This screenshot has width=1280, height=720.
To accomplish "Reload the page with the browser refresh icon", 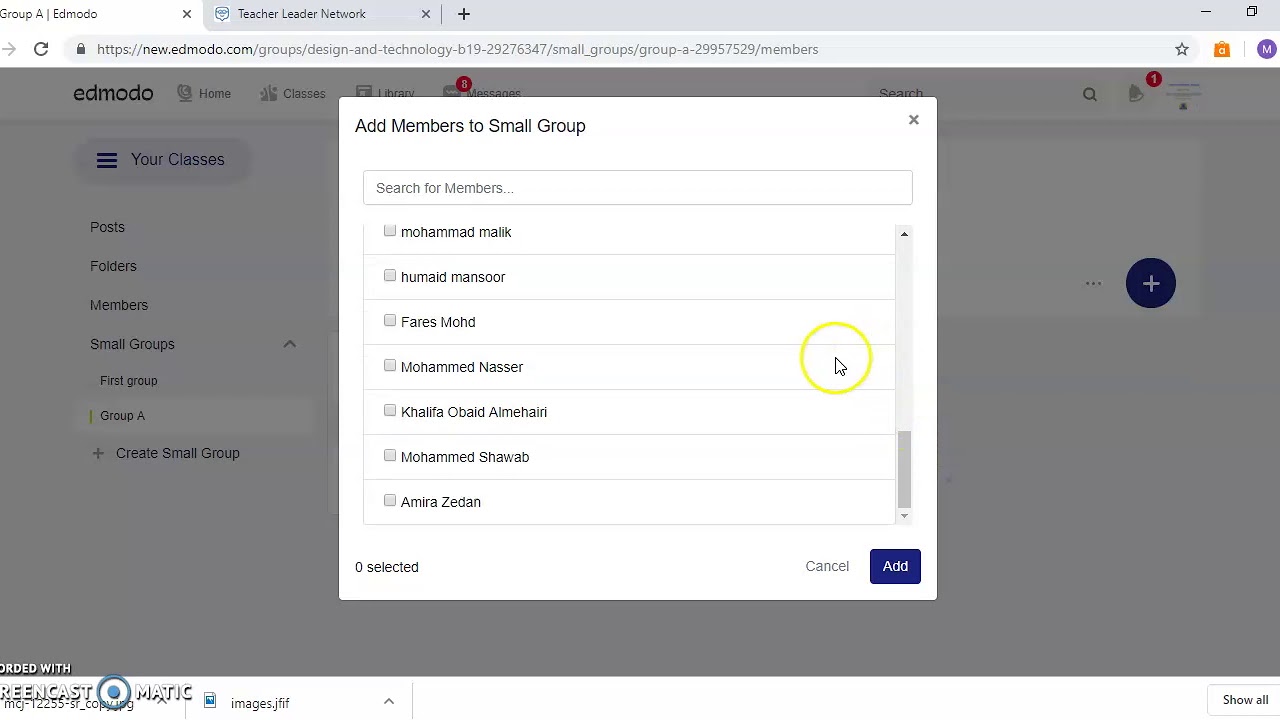I will coord(41,49).
